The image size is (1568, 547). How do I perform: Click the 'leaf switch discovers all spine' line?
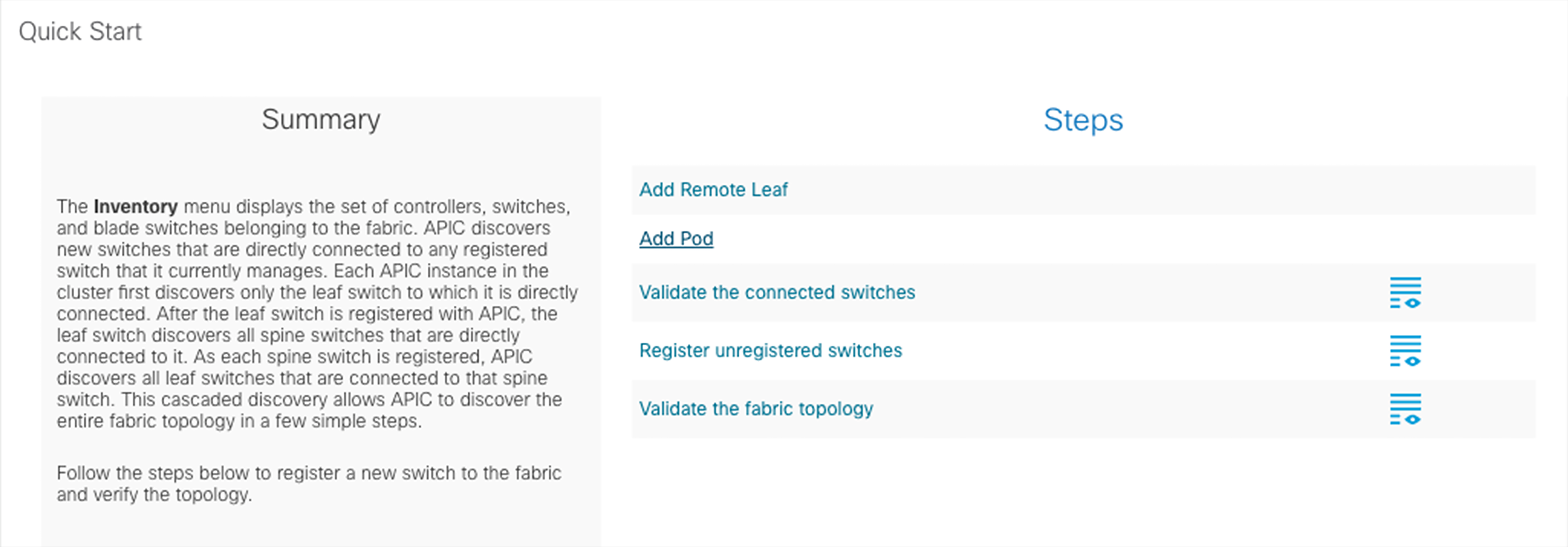coord(288,335)
